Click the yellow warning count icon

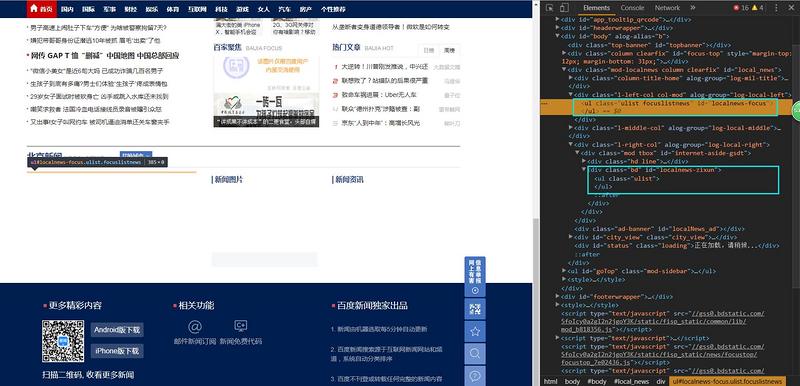(x=758, y=8)
